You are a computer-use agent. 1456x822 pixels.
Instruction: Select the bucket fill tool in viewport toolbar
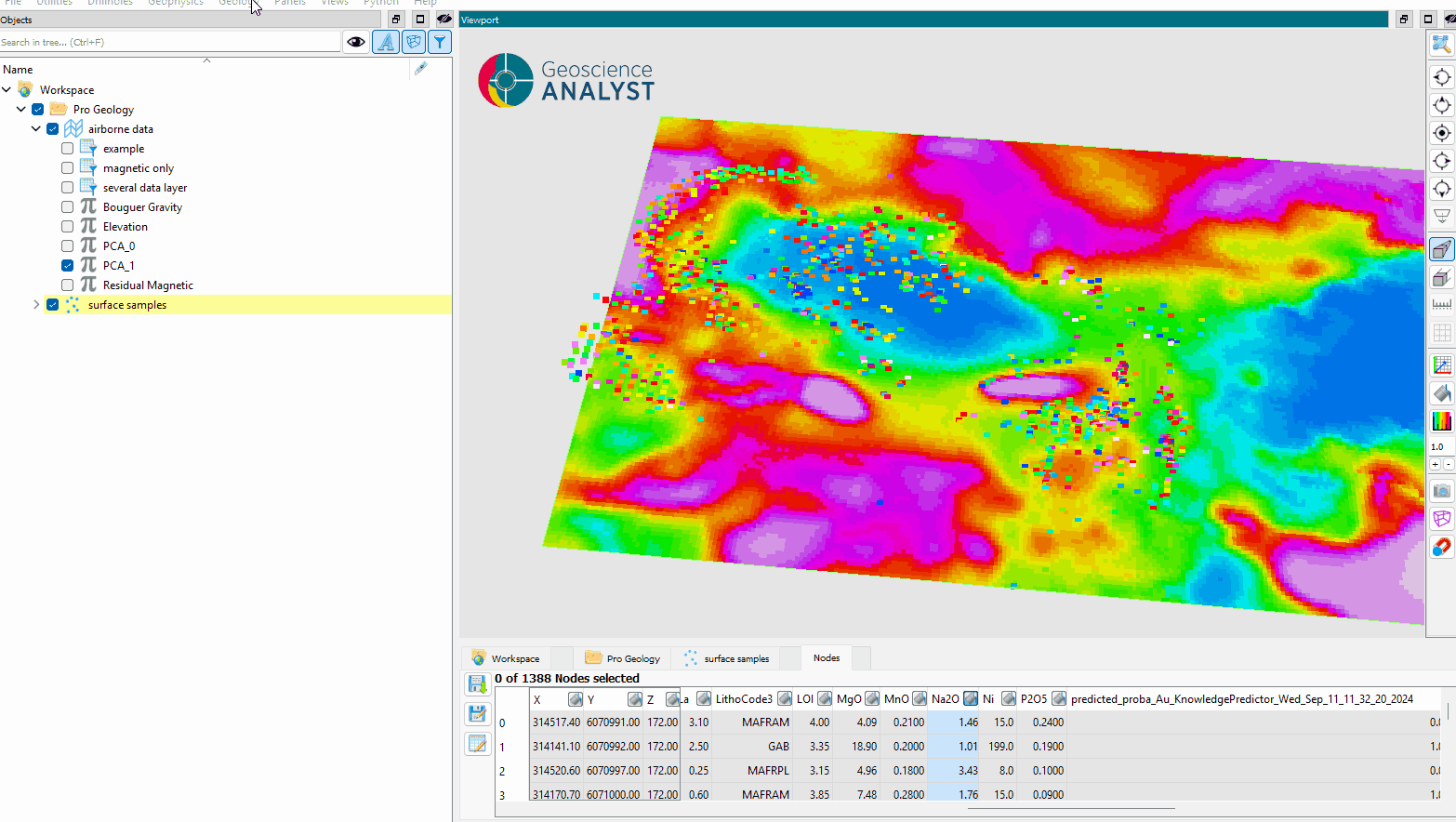point(1441,393)
